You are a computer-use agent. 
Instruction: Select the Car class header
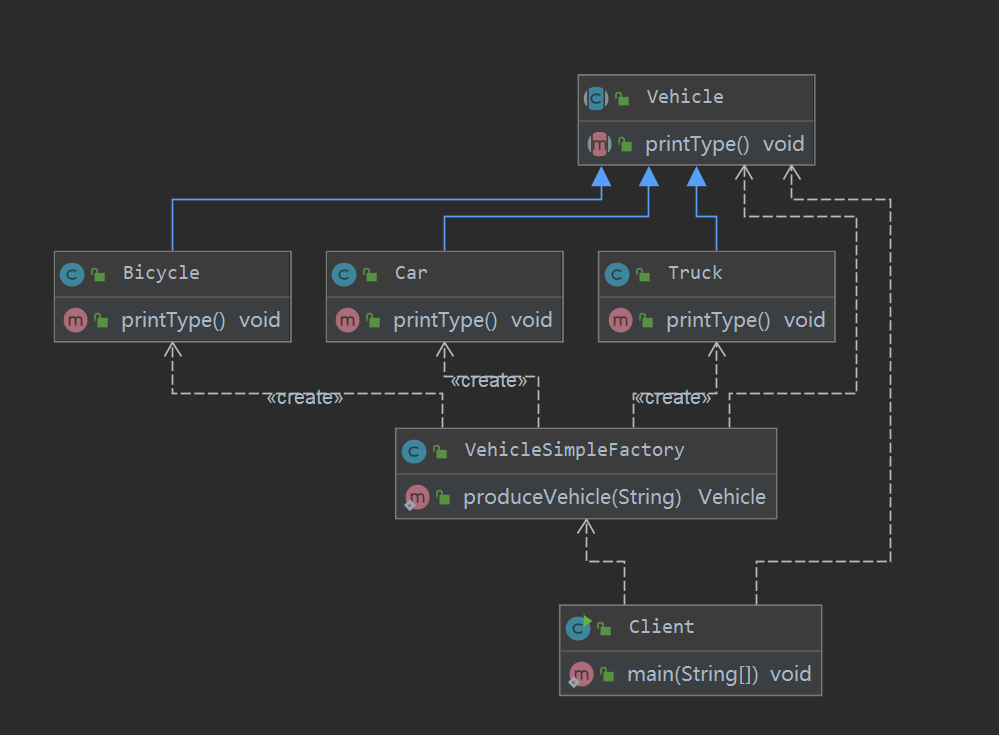point(445,274)
